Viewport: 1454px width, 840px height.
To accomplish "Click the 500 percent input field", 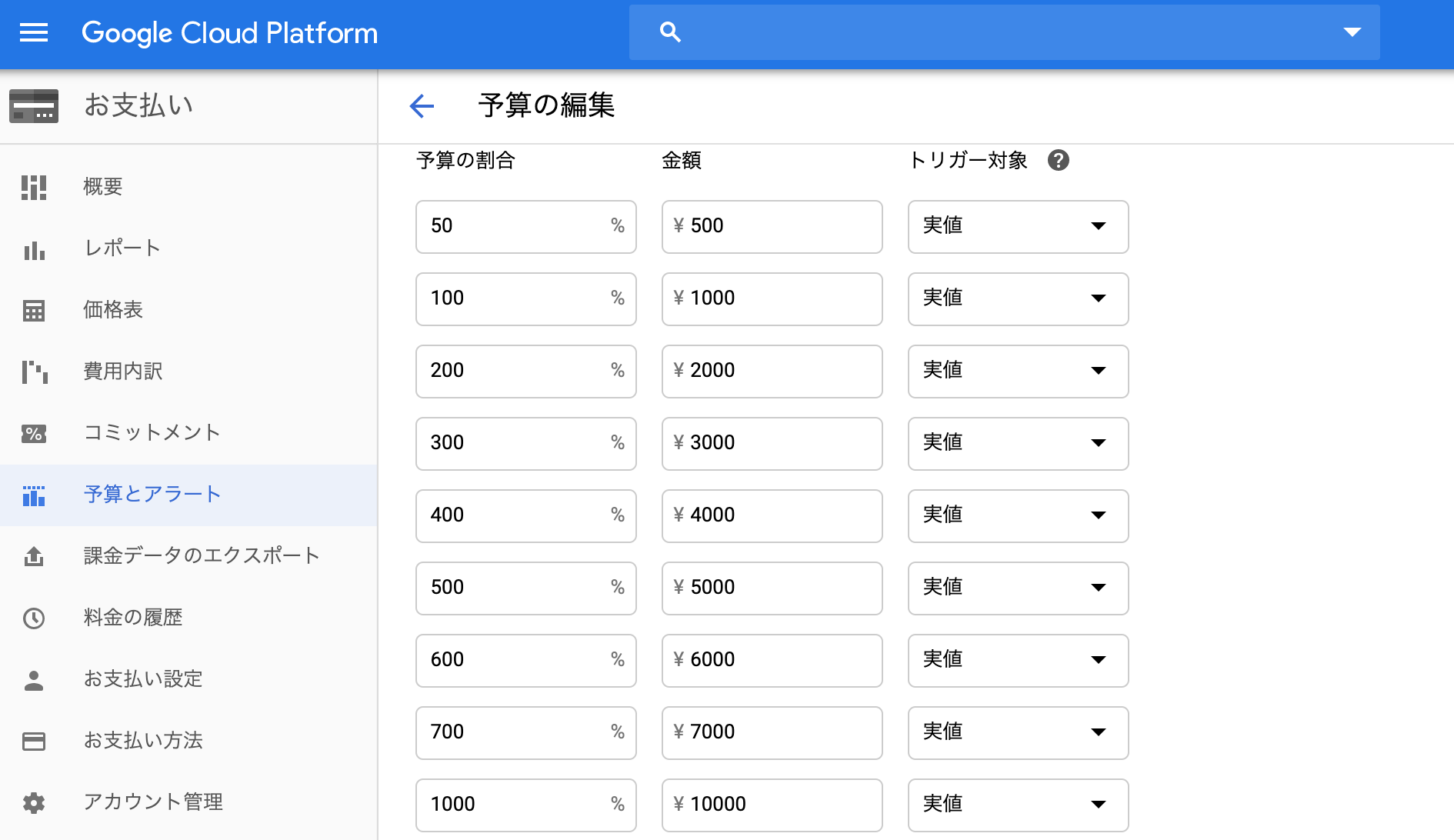I will (525, 588).
